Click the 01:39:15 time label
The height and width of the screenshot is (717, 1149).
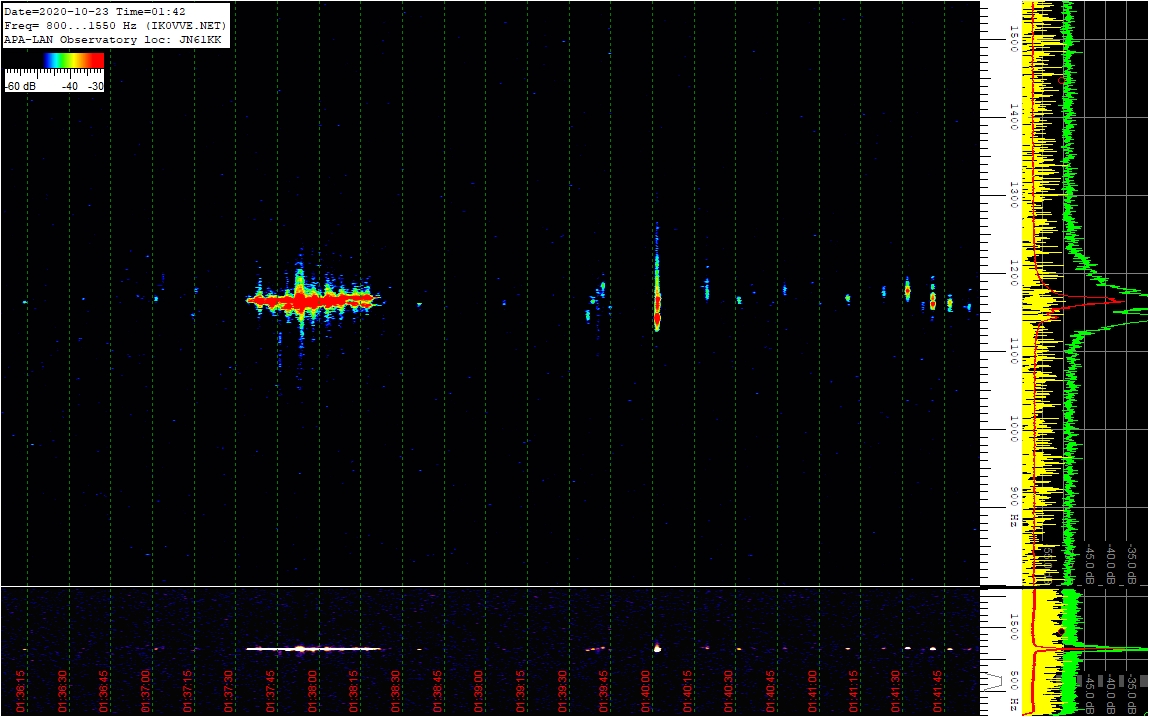(520, 691)
